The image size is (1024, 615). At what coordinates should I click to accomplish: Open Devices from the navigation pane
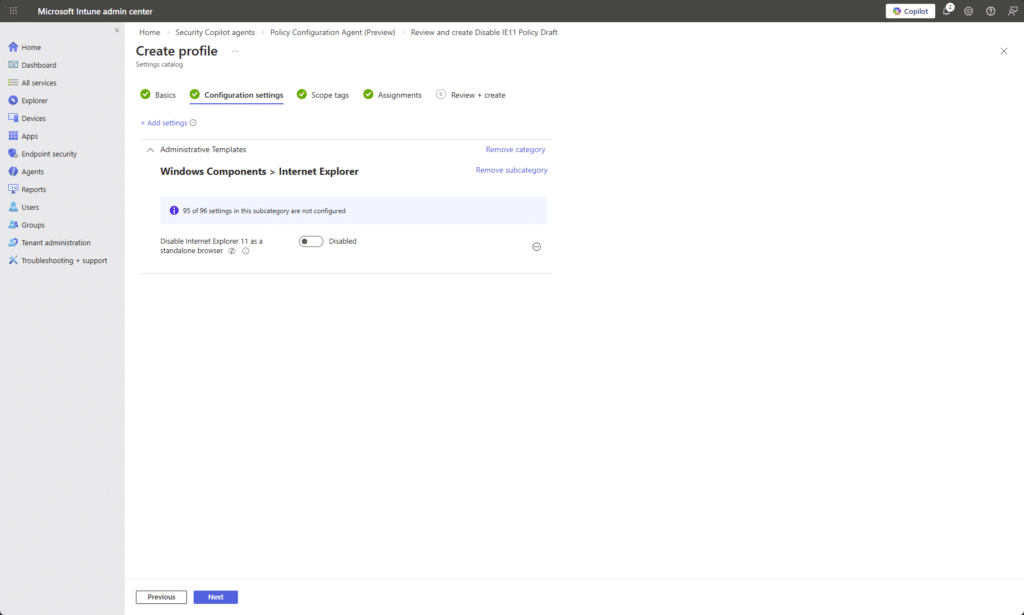(31, 118)
